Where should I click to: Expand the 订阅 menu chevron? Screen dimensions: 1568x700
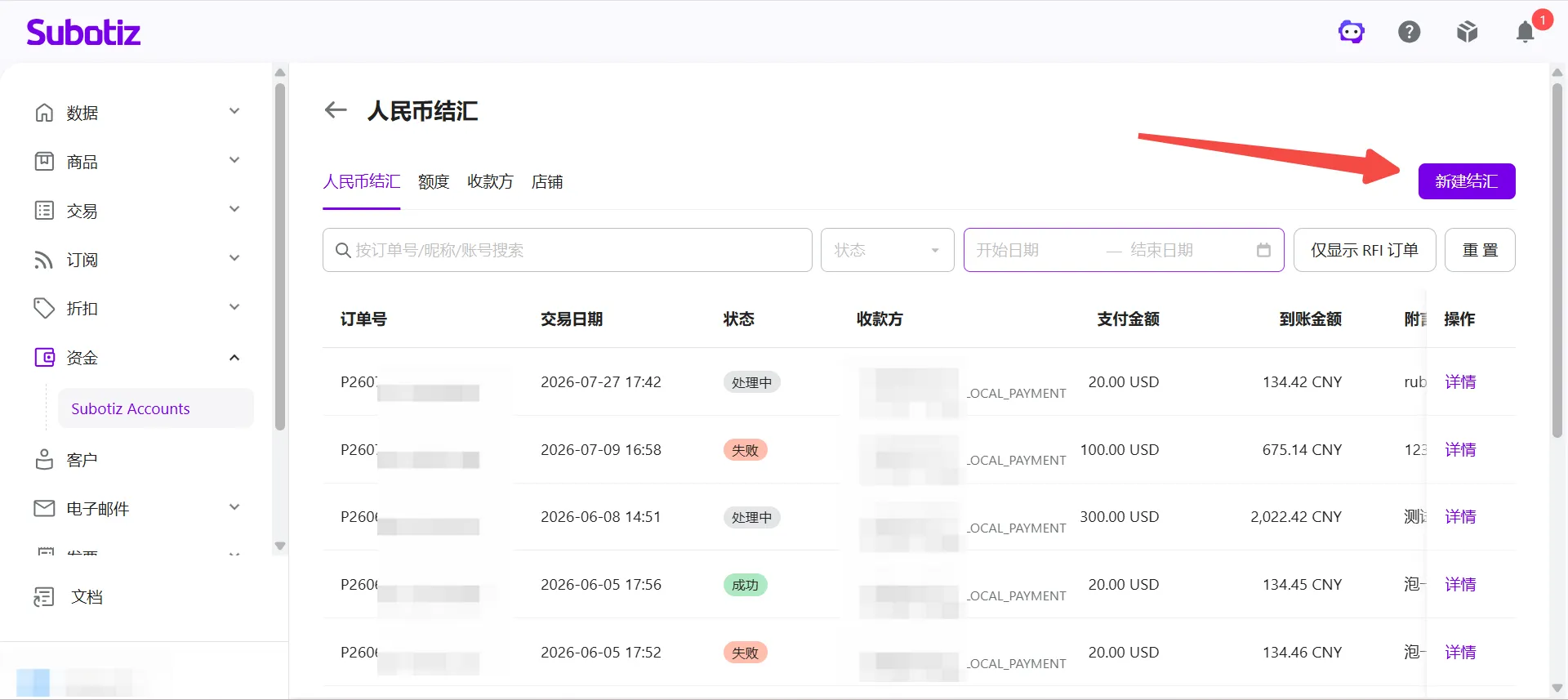[x=234, y=258]
